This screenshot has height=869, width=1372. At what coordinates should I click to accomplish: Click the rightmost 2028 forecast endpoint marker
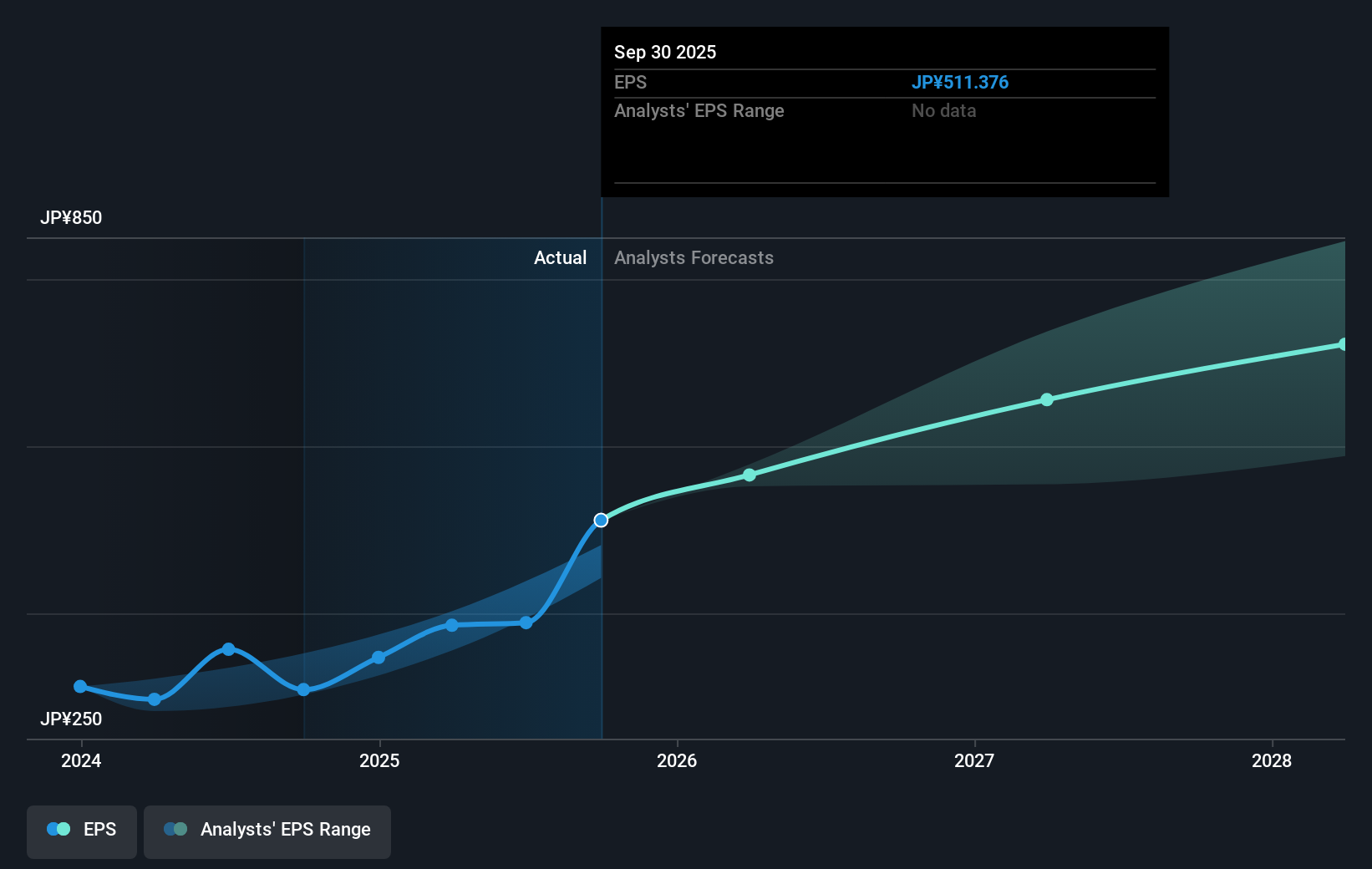point(1342,343)
